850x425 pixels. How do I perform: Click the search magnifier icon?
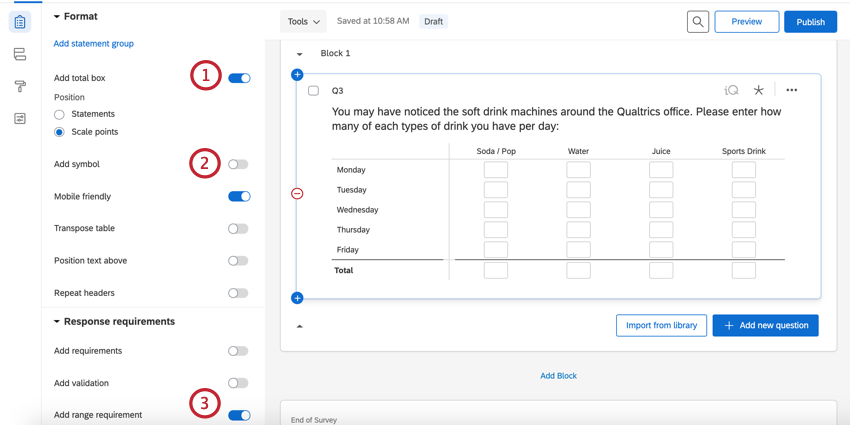click(698, 21)
